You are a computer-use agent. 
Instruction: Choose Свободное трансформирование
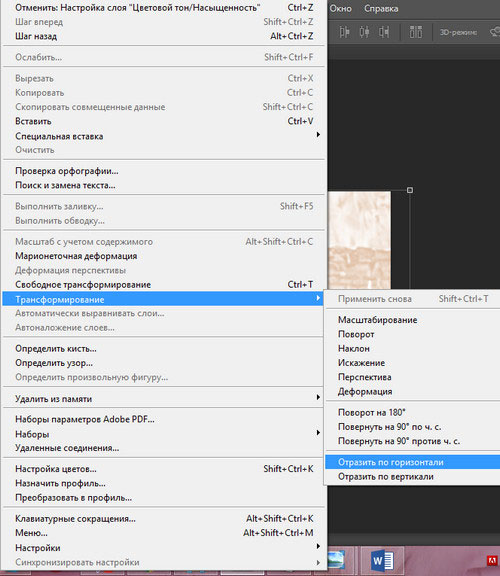(x=164, y=285)
